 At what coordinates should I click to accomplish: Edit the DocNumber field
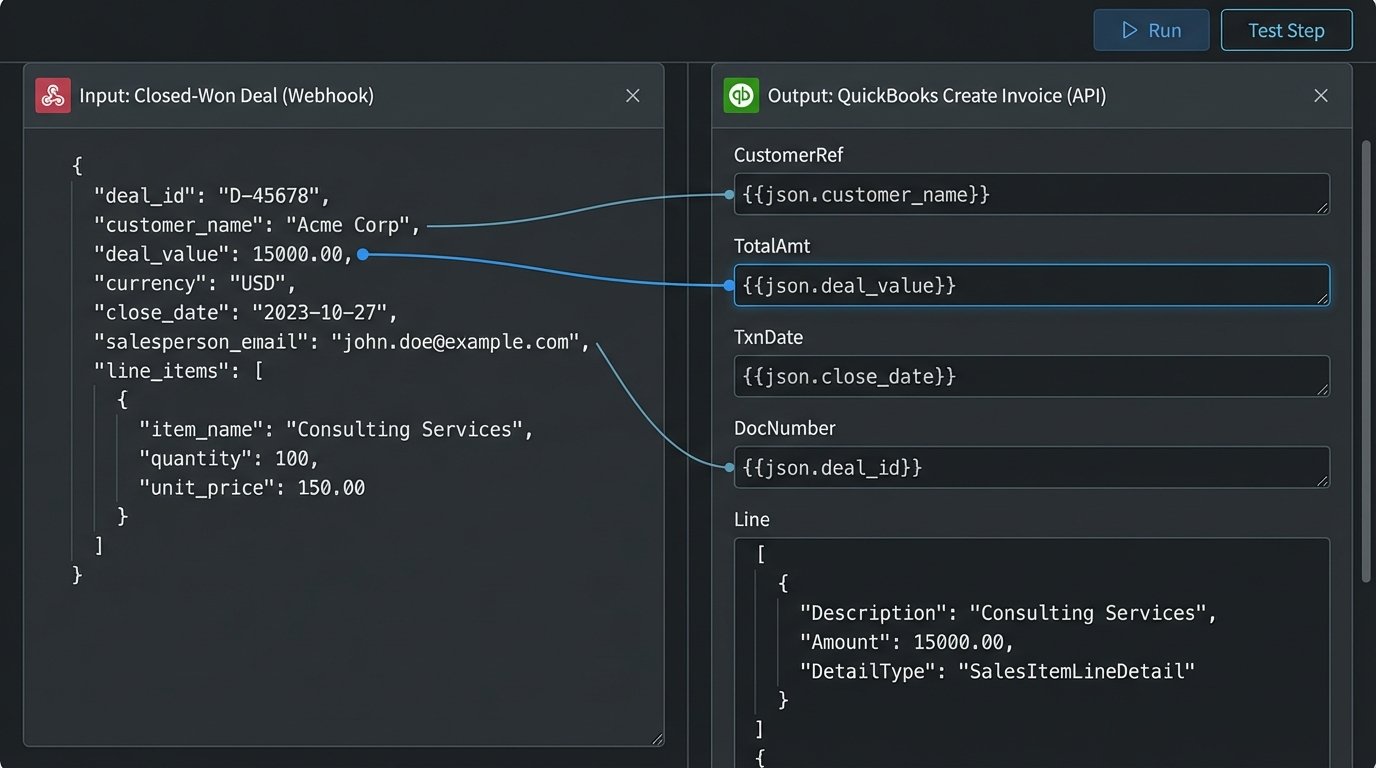[1030, 468]
